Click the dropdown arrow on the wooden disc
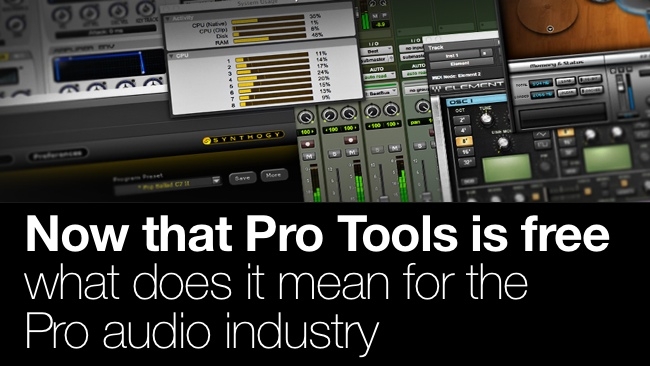This screenshot has width=650, height=366. (550, 29)
